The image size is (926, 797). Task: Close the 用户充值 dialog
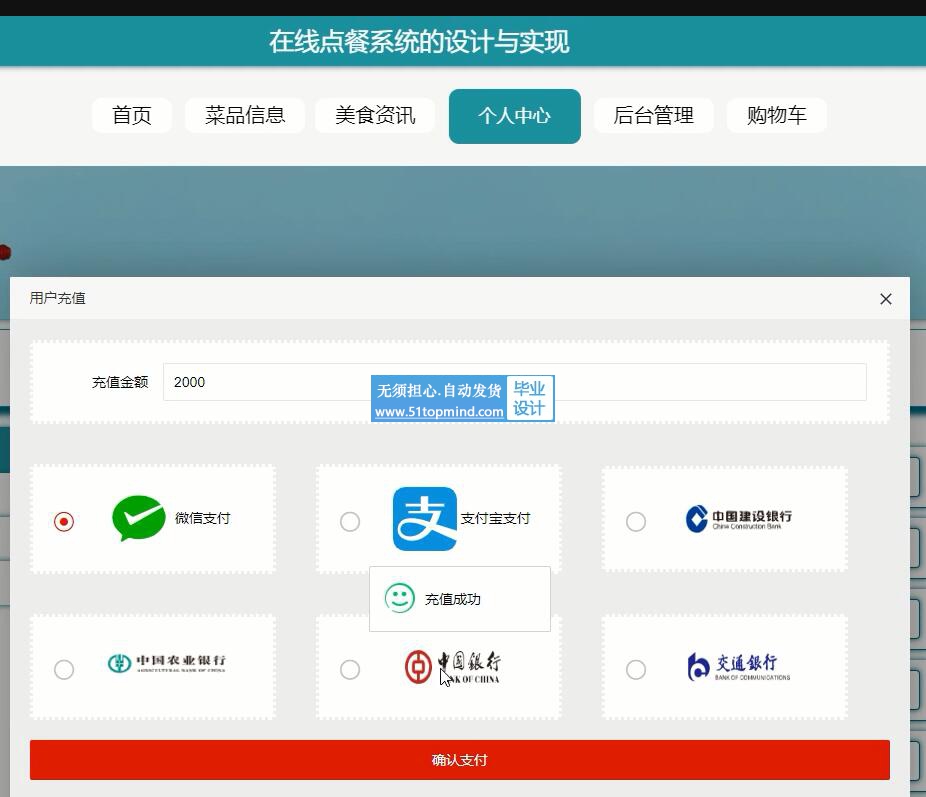886,299
